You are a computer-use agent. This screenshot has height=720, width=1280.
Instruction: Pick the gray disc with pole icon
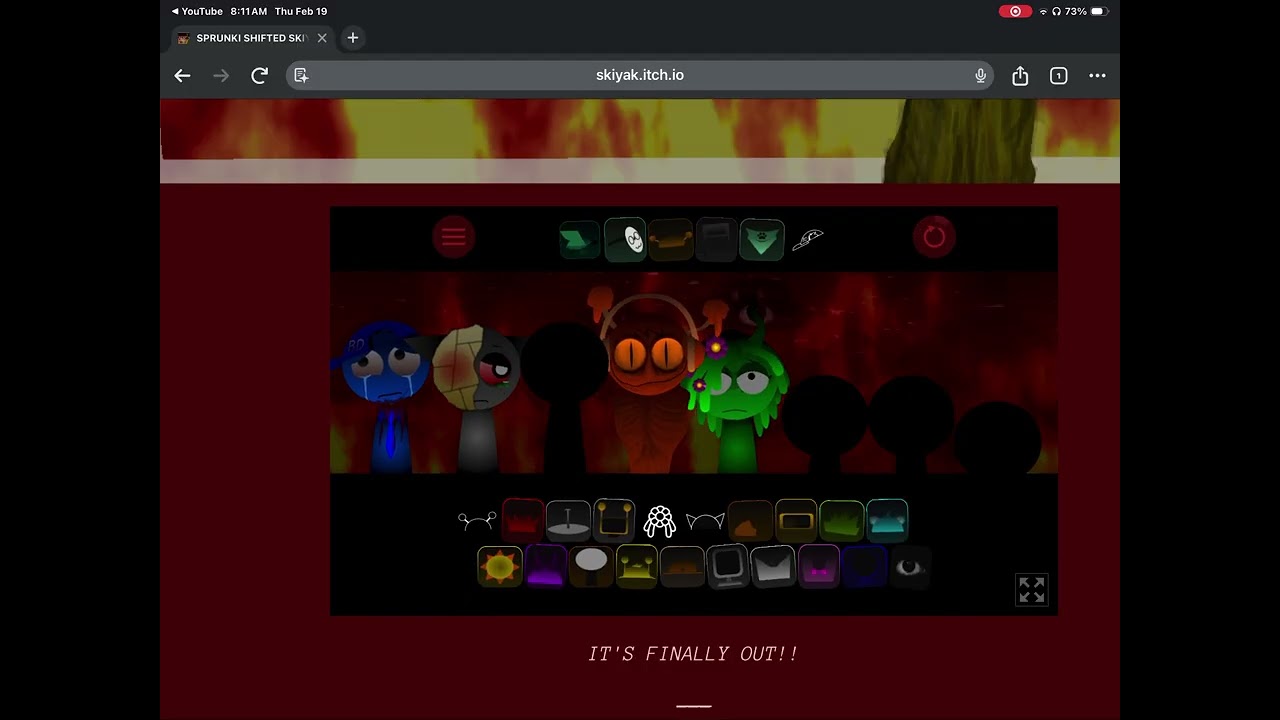568,520
